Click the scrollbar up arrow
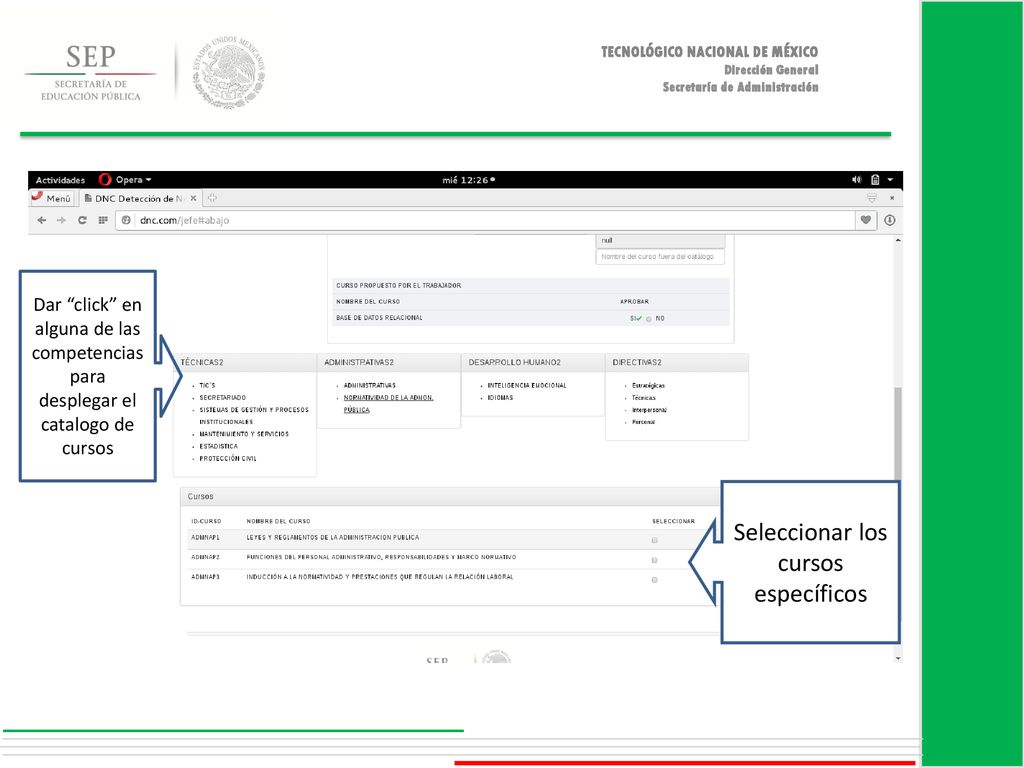Image resolution: width=1024 pixels, height=768 pixels. (x=898, y=241)
